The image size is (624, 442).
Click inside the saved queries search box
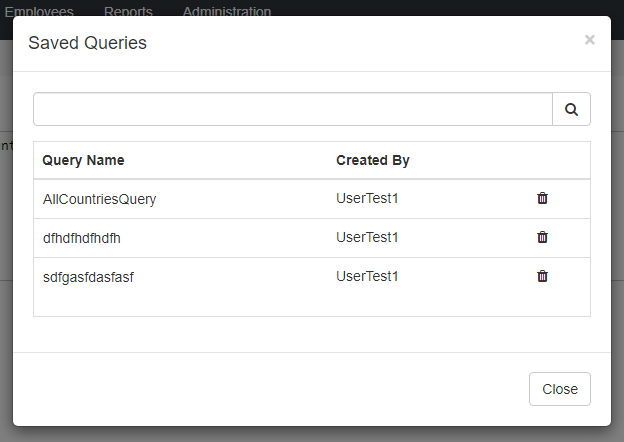(x=292, y=110)
